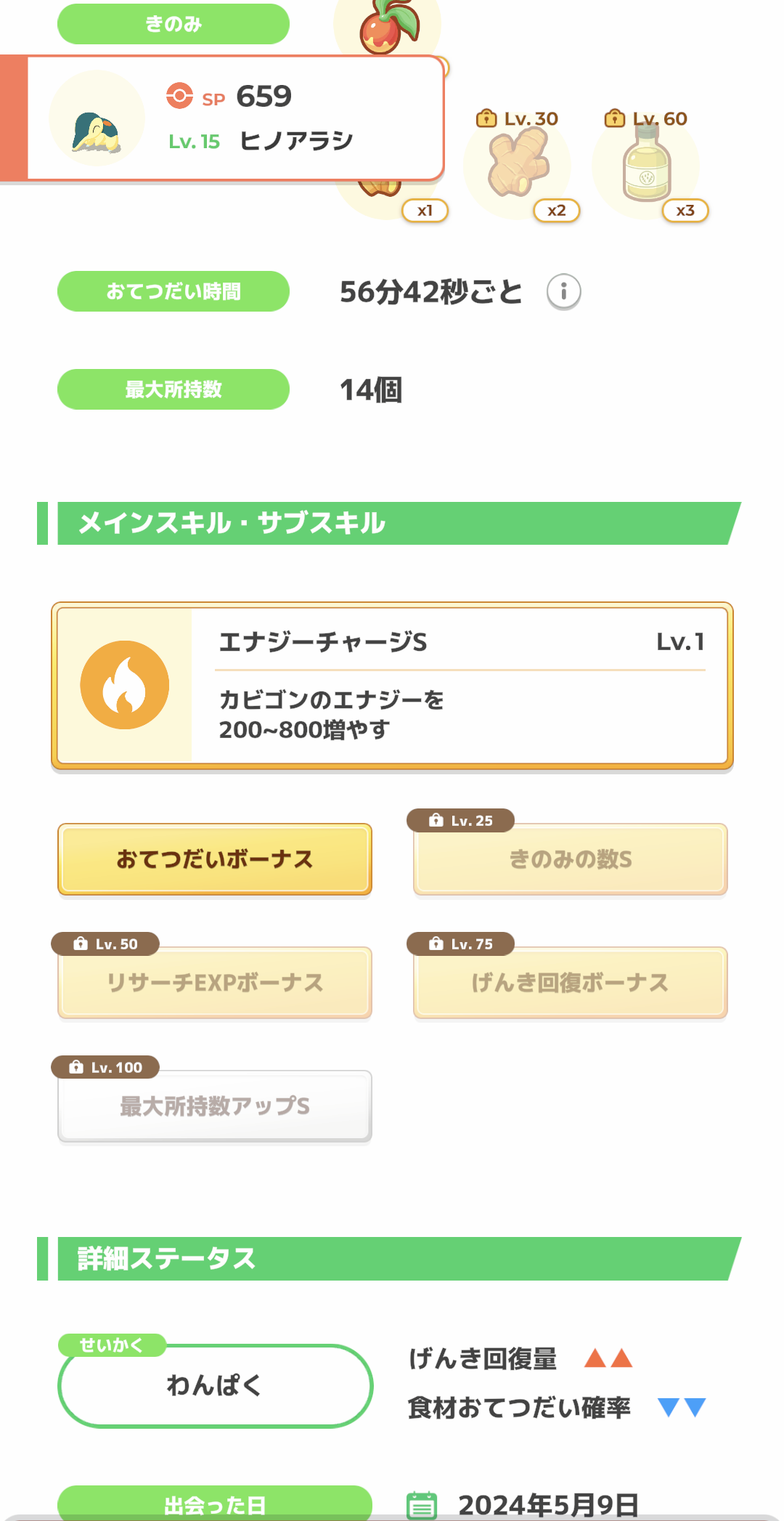Tap the info icon beside 56分42秒ごと
784x1521 pixels.
coord(563,292)
